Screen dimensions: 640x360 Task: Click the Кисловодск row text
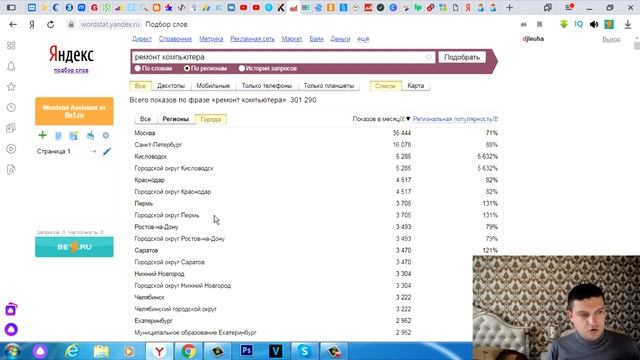coord(151,156)
